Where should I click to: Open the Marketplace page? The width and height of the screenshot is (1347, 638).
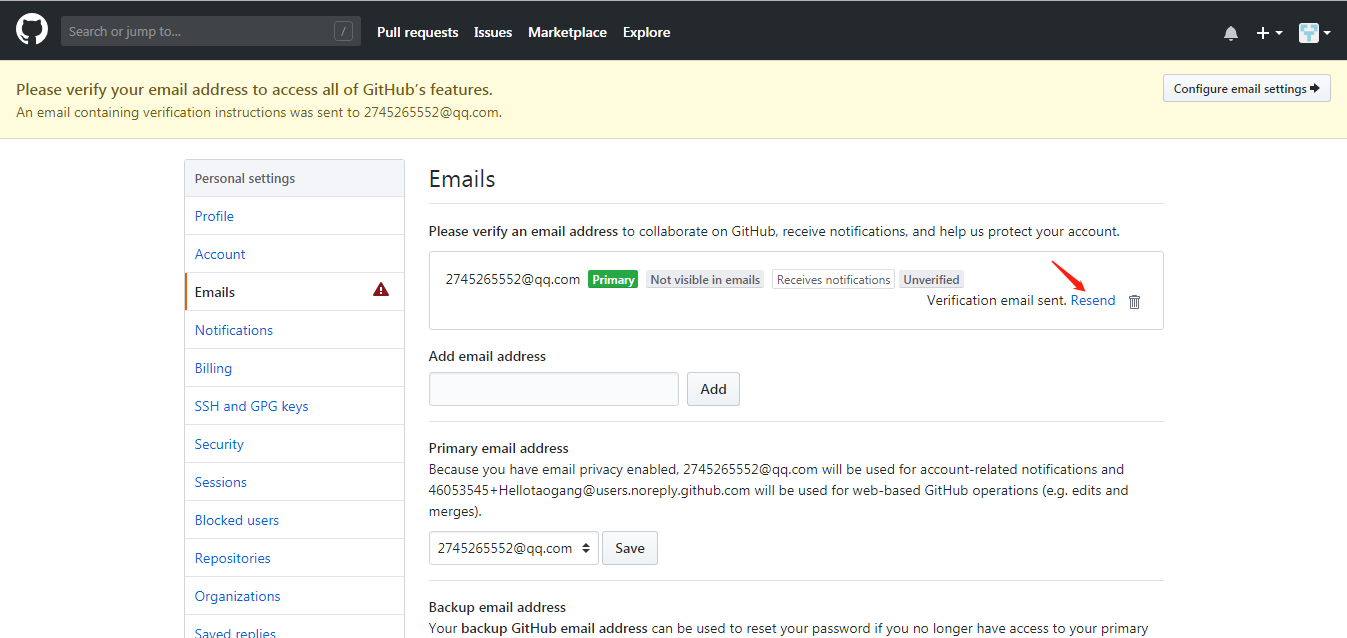click(x=567, y=32)
